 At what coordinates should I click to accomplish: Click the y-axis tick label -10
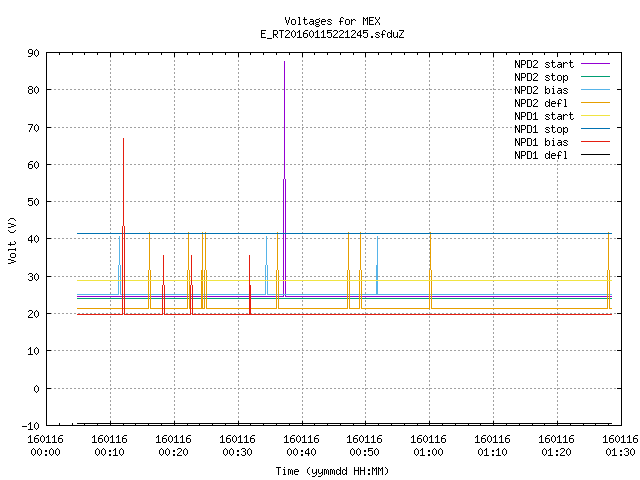click(x=31, y=426)
